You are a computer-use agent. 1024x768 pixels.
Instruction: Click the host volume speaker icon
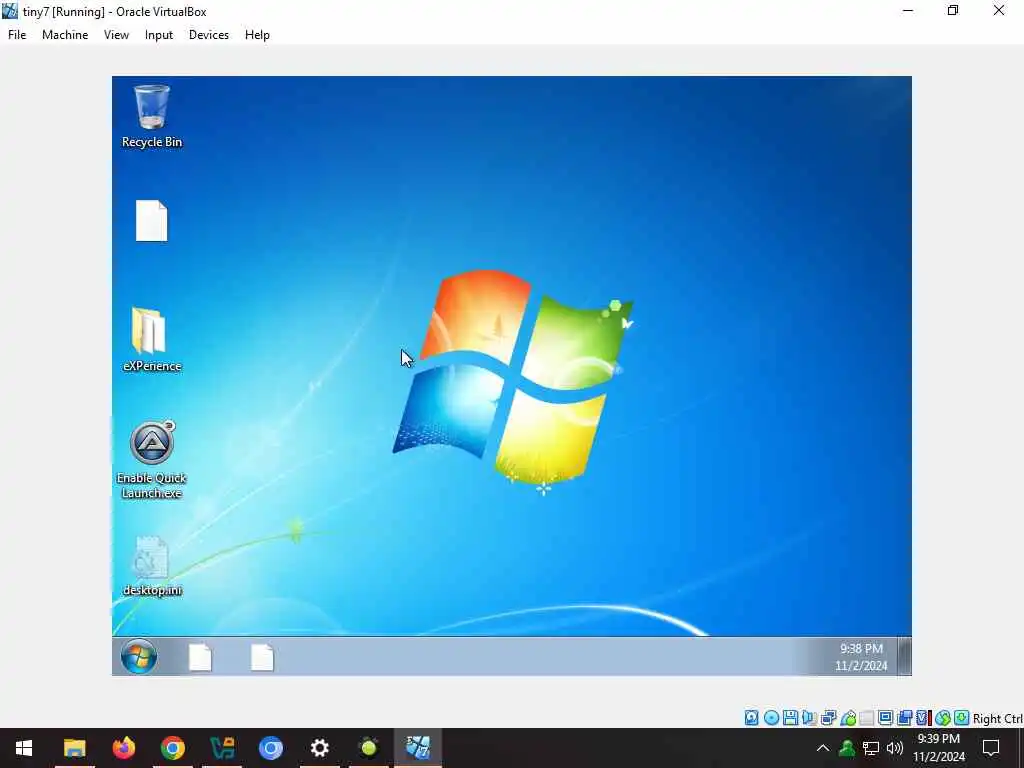tap(895, 748)
